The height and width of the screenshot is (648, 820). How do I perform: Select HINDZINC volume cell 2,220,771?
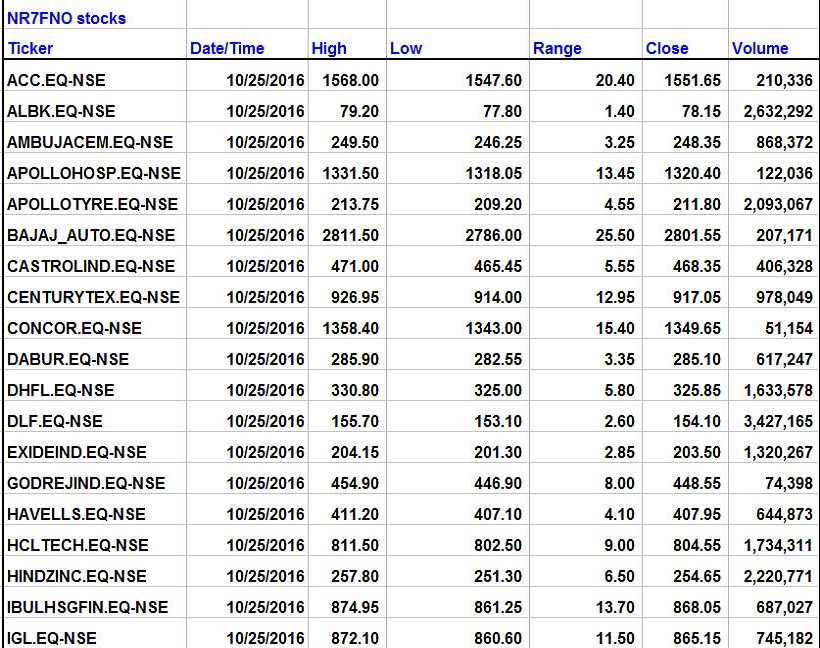(778, 576)
